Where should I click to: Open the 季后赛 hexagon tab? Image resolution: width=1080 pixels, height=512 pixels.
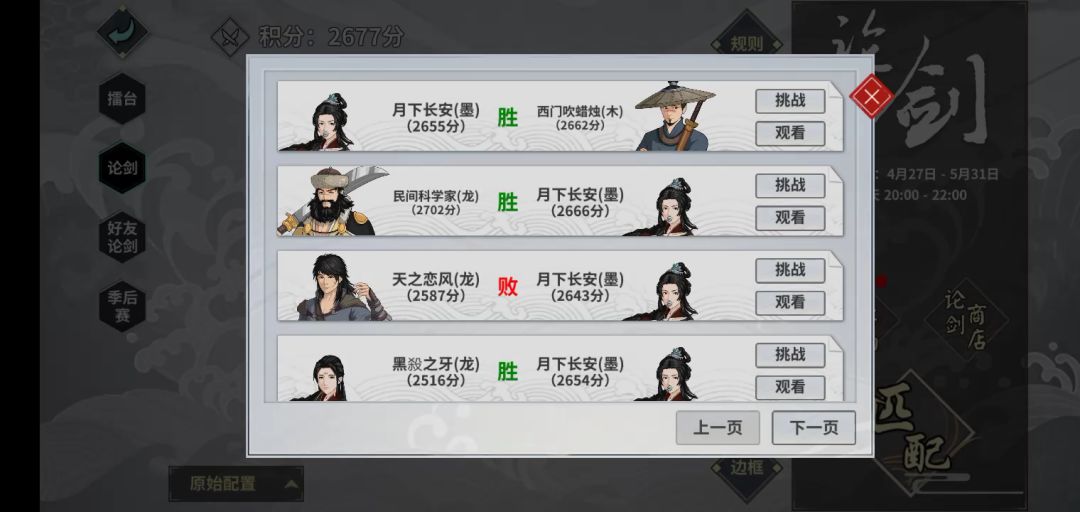122,307
